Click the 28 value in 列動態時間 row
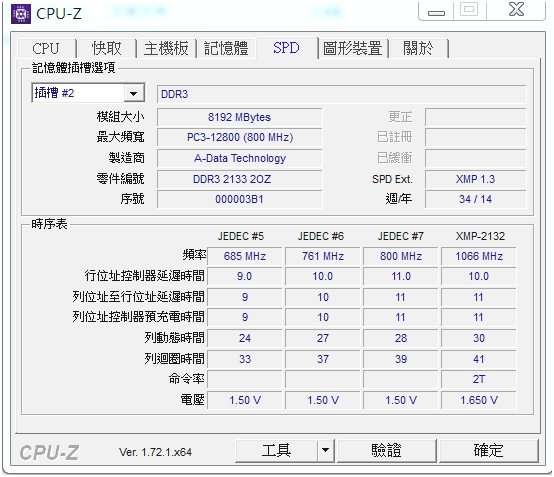Screen dimensions: 554x477 [x=401, y=338]
